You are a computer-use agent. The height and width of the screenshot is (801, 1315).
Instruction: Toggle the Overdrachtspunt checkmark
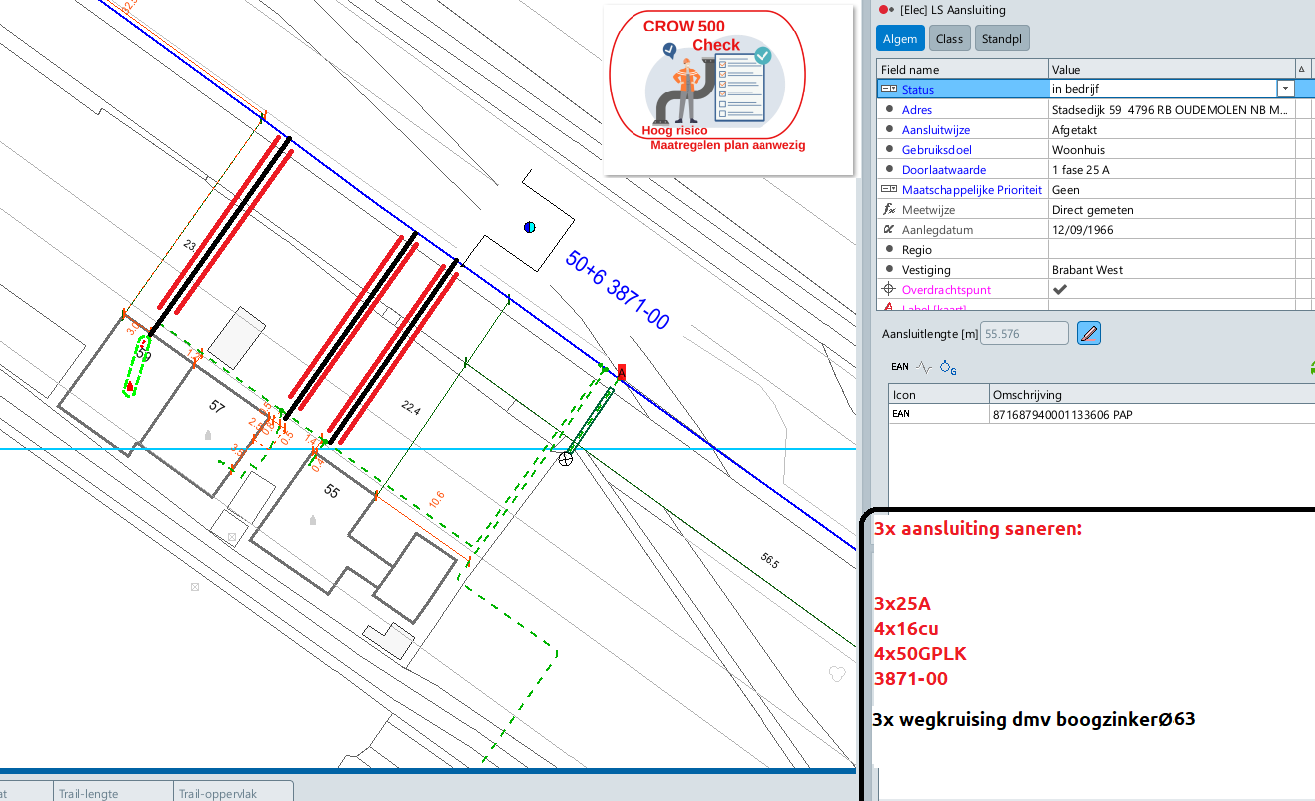coord(1060,290)
